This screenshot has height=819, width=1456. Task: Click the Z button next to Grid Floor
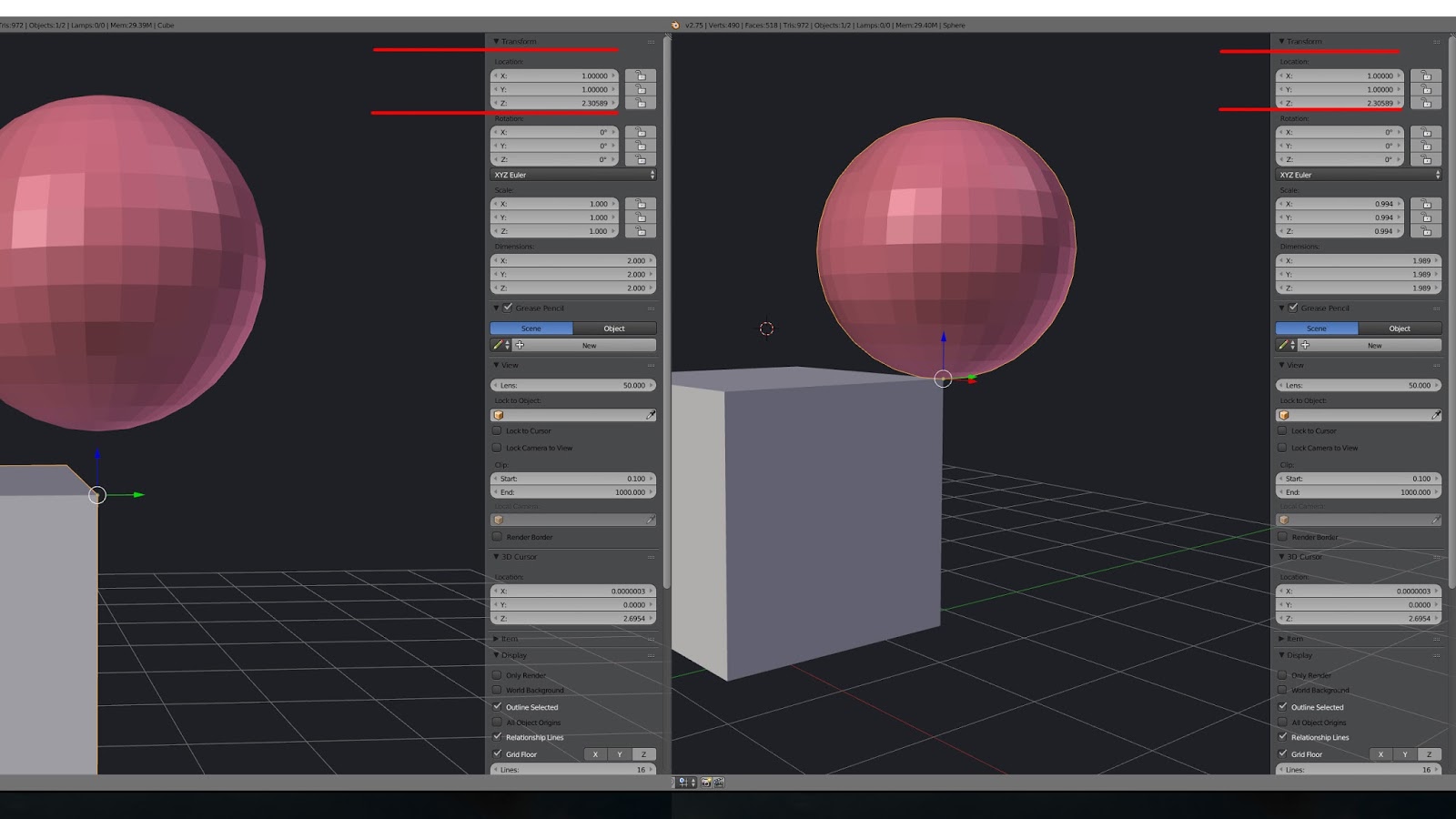coord(643,753)
